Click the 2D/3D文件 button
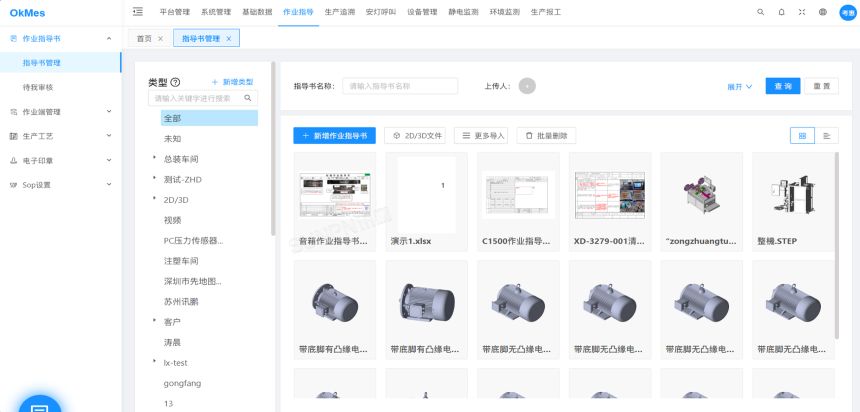This screenshot has height=412, width=860. click(415, 136)
